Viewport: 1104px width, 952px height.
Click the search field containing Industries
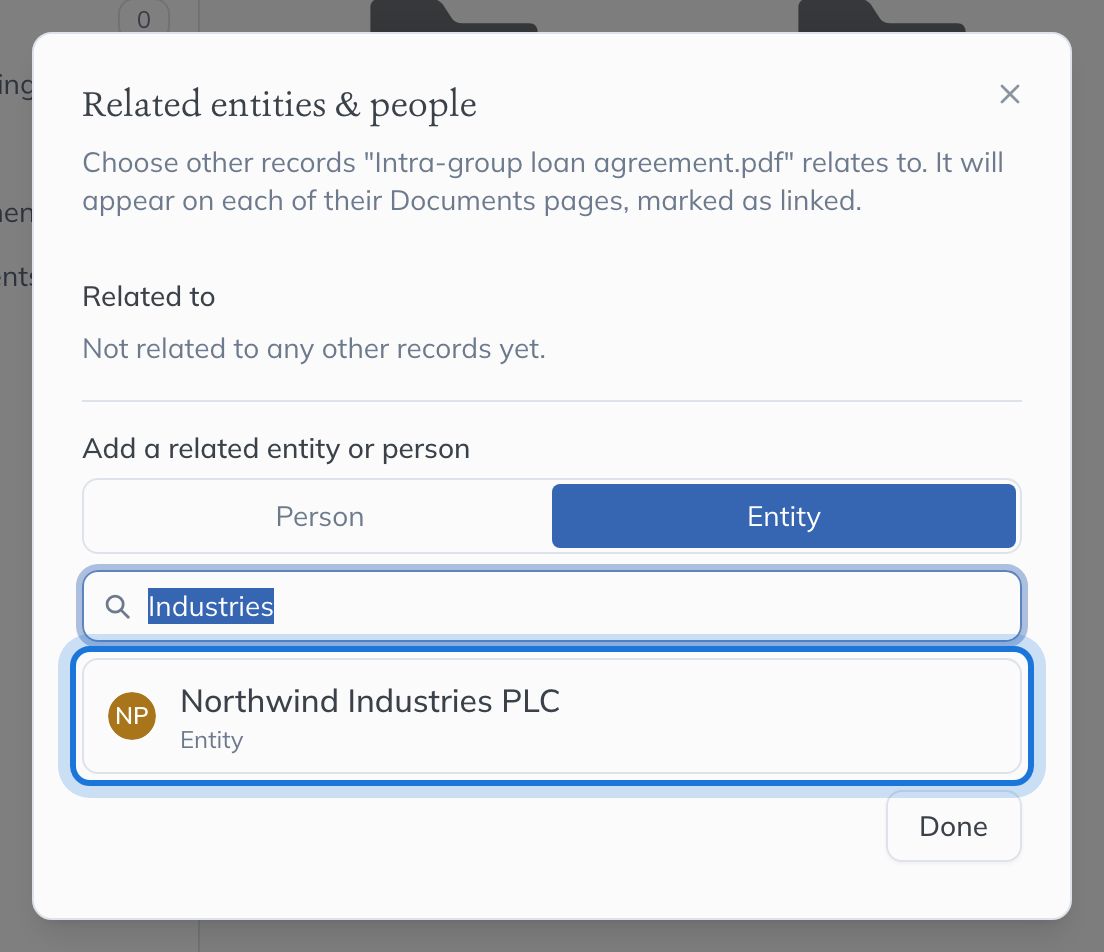[x=552, y=606]
